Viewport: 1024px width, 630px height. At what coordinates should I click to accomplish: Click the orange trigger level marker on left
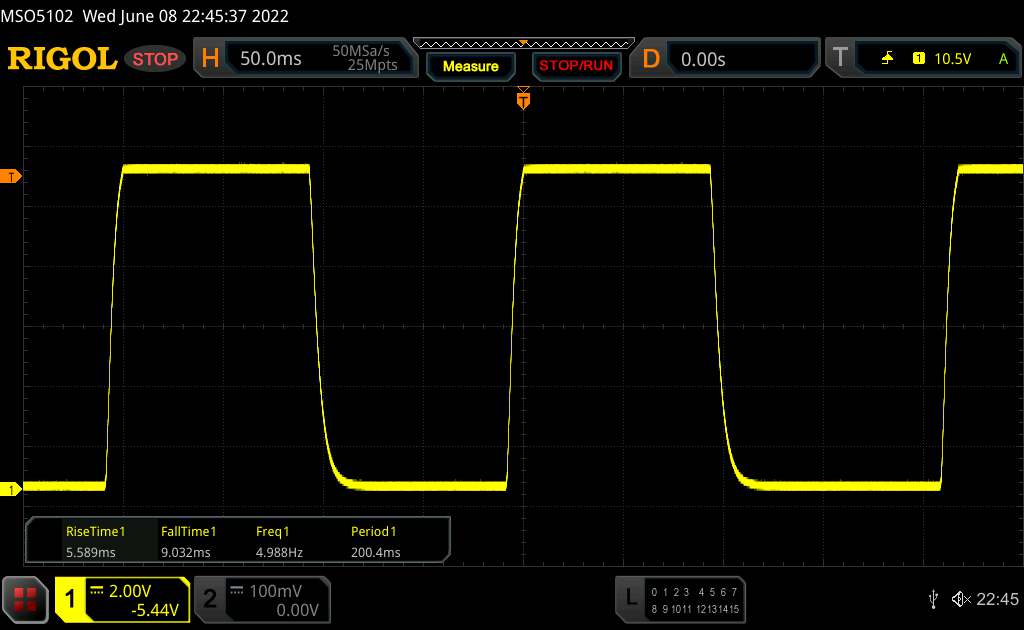[12, 177]
